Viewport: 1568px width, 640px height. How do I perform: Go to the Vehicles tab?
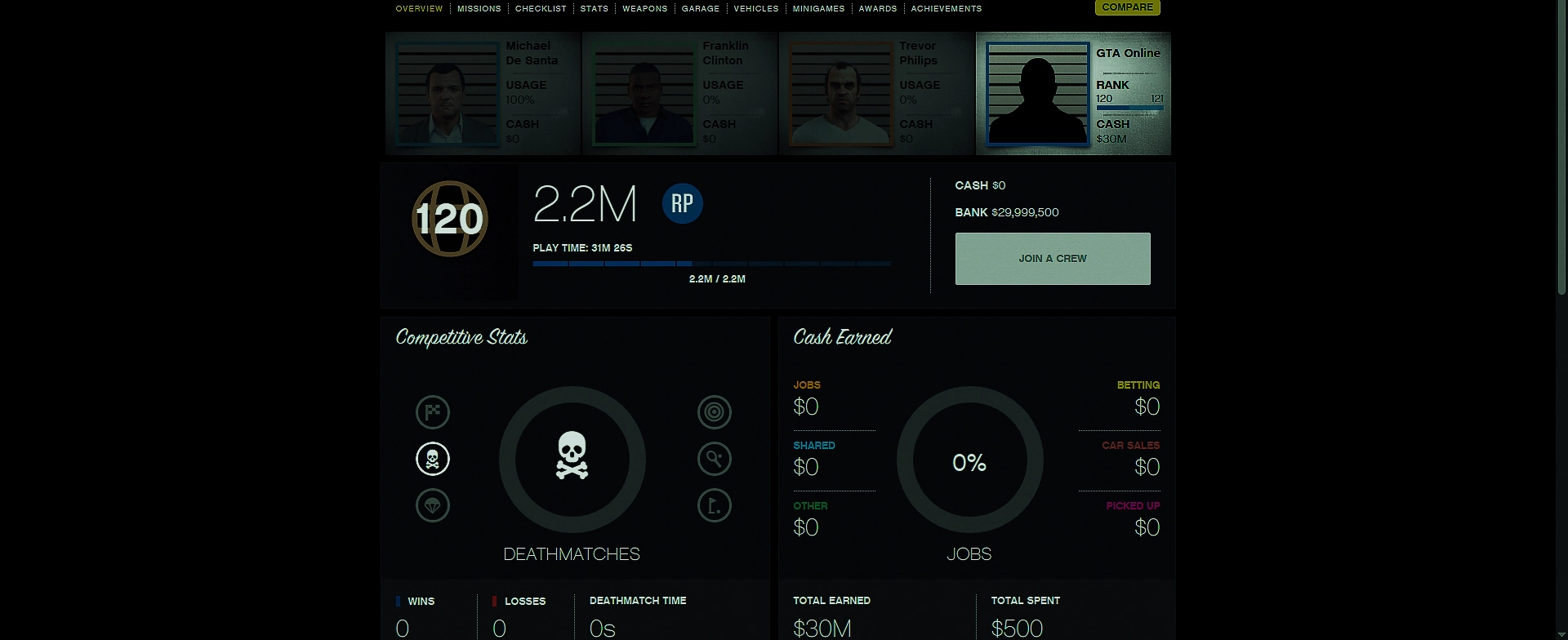[x=756, y=9]
